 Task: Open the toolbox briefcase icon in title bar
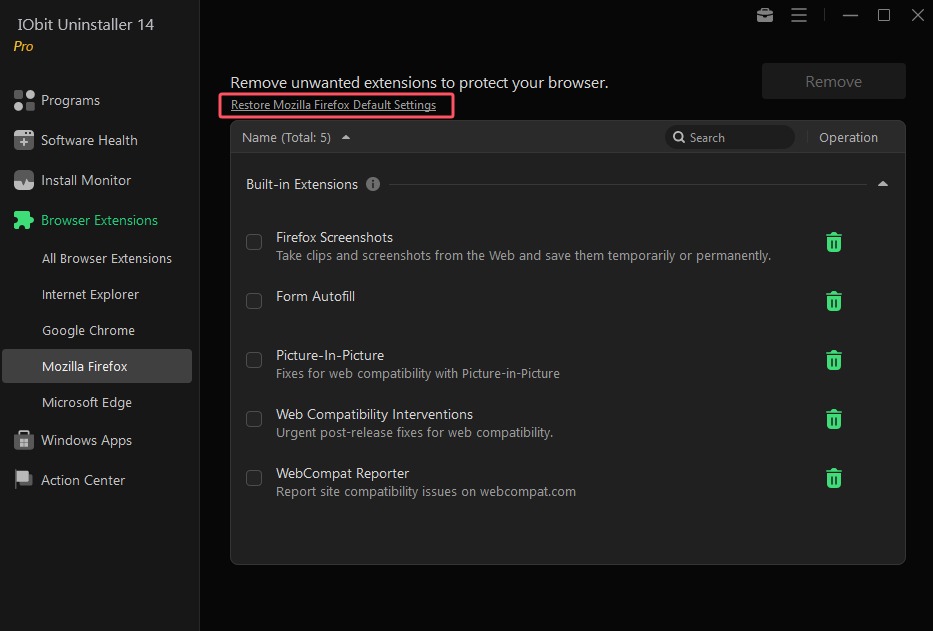point(765,15)
